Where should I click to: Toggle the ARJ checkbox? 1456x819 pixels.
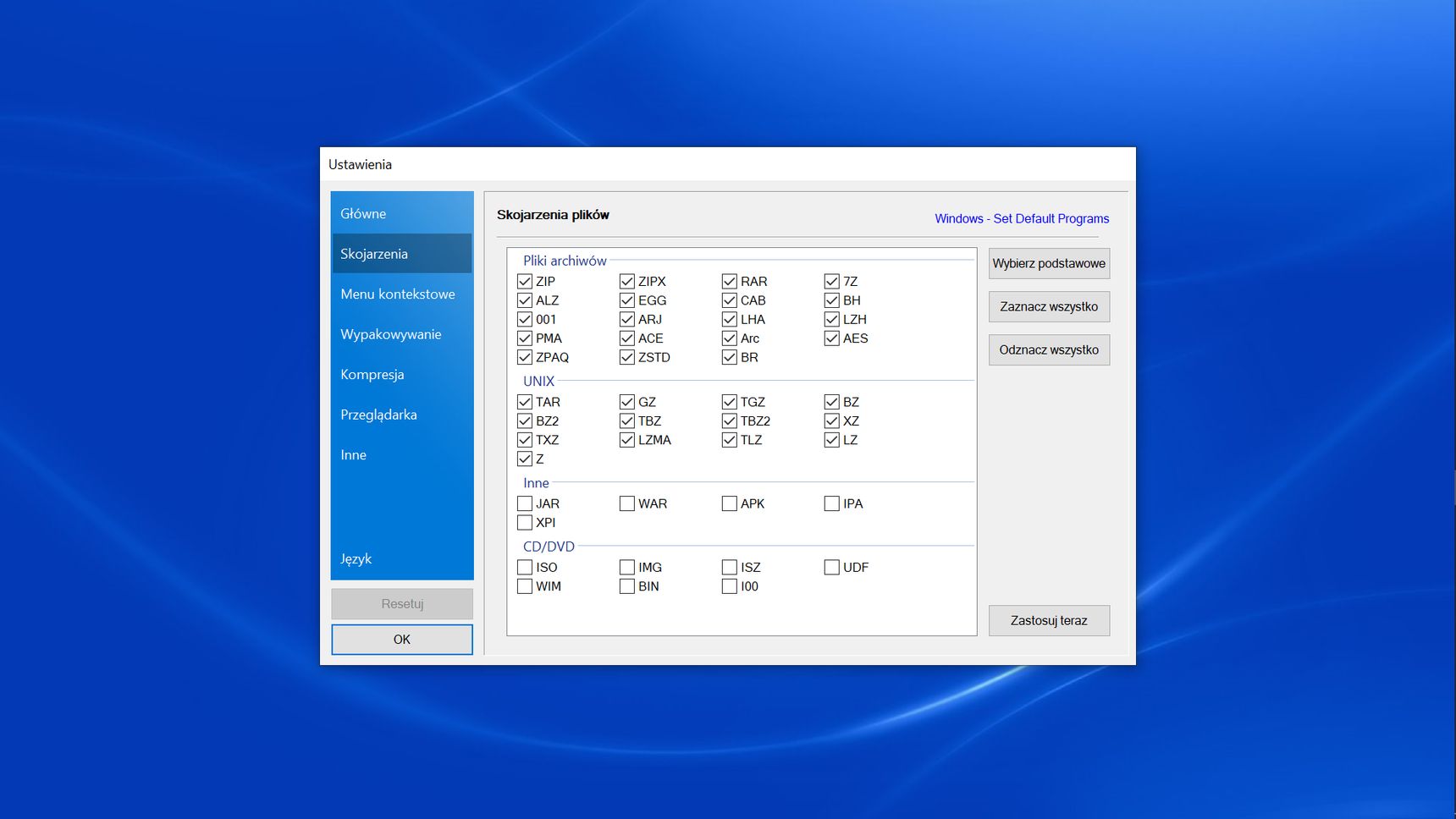627,319
